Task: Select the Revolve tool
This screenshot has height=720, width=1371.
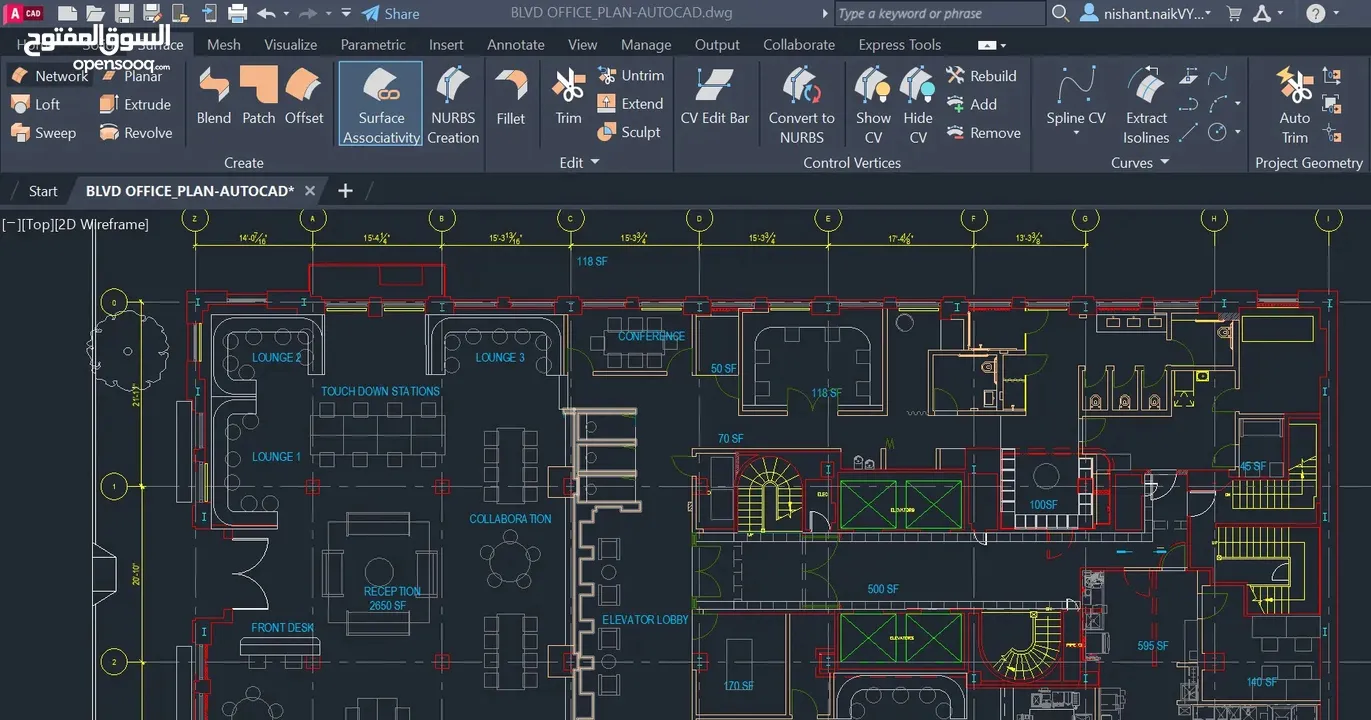Action: [136, 133]
